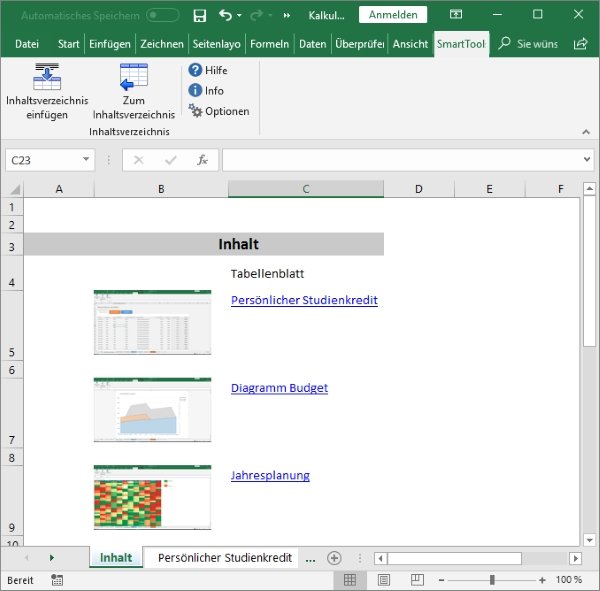Image resolution: width=600 pixels, height=591 pixels.
Task: Click macro record icon in status bar
Action: coord(57,580)
